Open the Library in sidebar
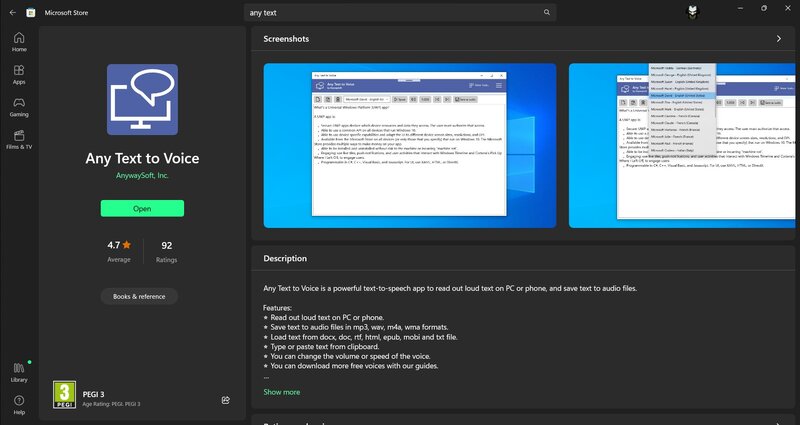This screenshot has width=800, height=425. pos(19,372)
